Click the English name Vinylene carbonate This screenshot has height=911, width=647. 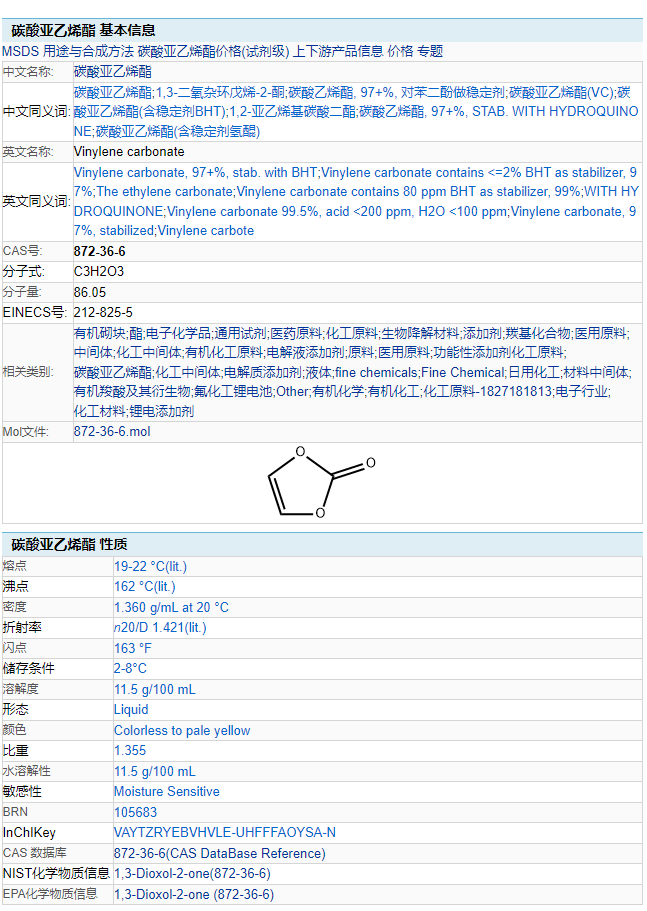(x=129, y=152)
